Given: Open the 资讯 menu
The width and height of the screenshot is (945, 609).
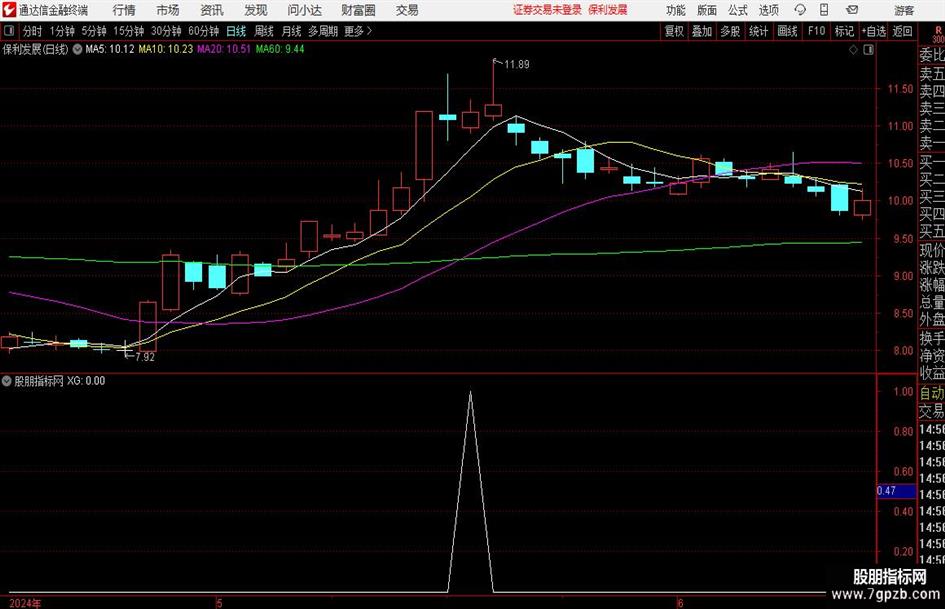Looking at the screenshot, I should click(x=212, y=10).
